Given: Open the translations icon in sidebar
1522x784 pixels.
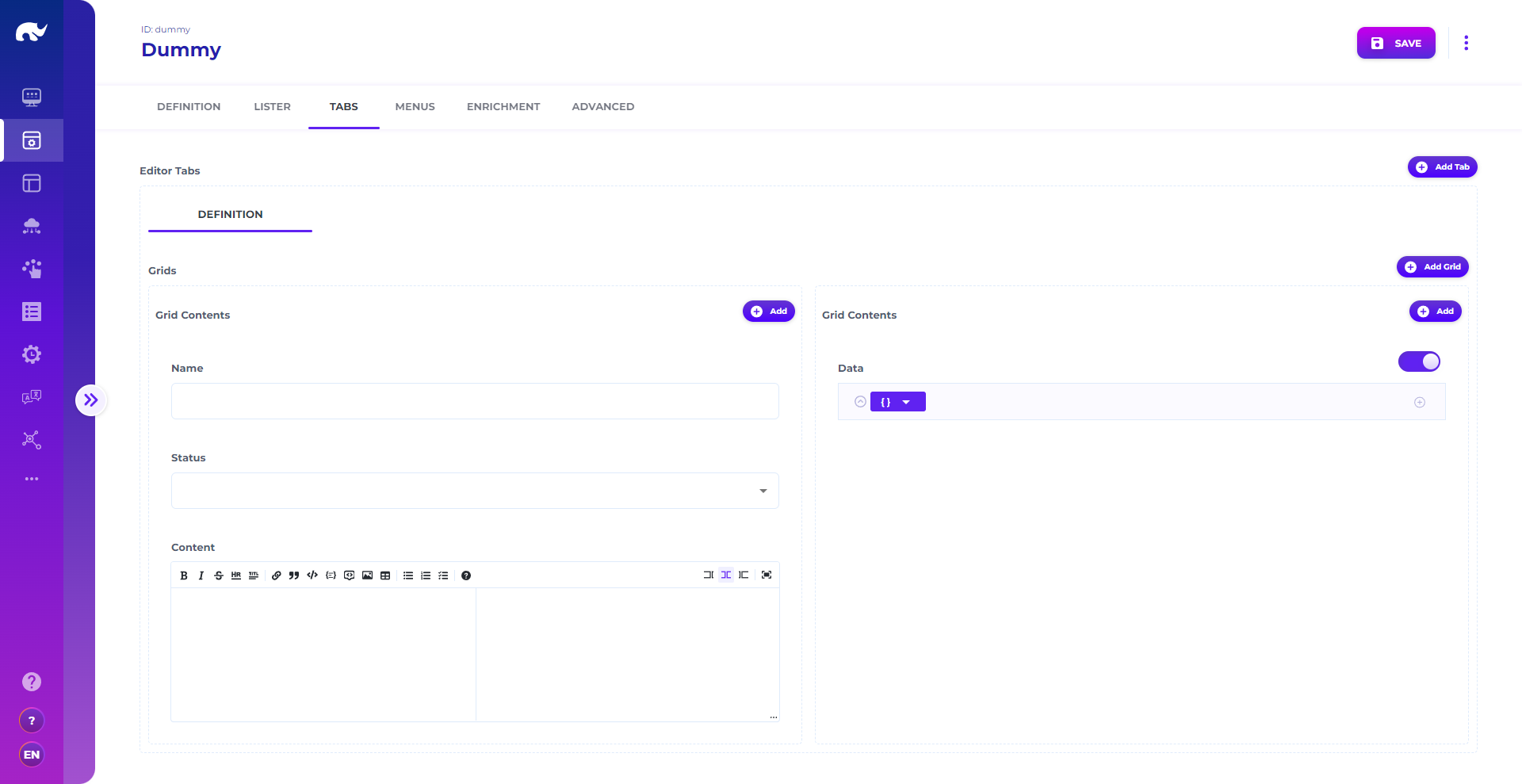Looking at the screenshot, I should [32, 397].
